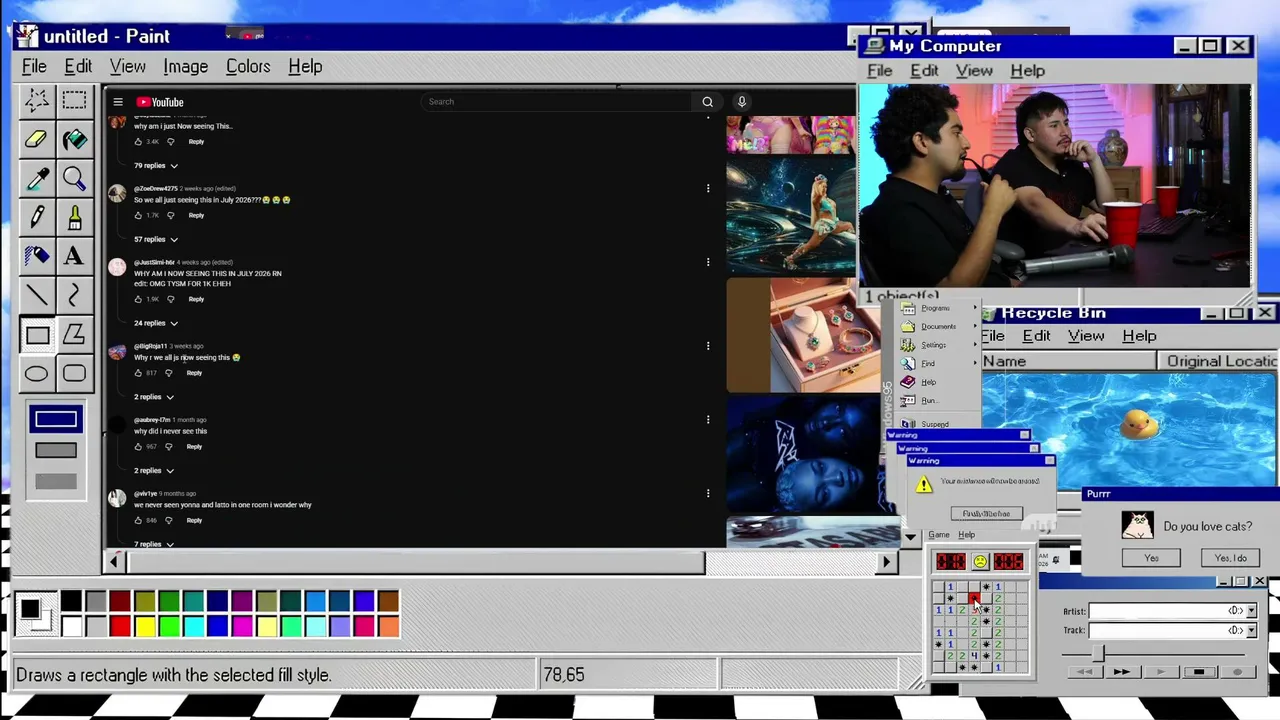
Task: Open the Artist dropdown arrow in CD player
Action: pos(1251,611)
